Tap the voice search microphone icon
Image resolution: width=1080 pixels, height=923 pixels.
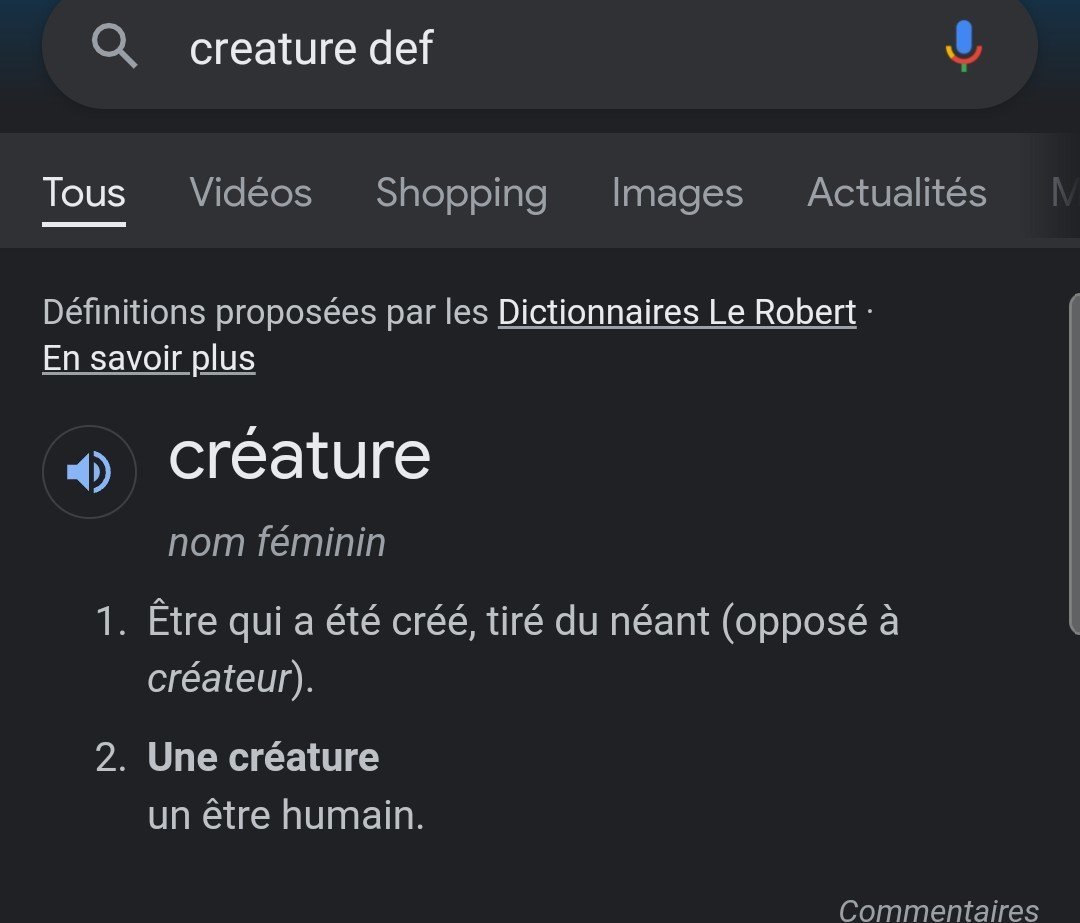(x=963, y=46)
